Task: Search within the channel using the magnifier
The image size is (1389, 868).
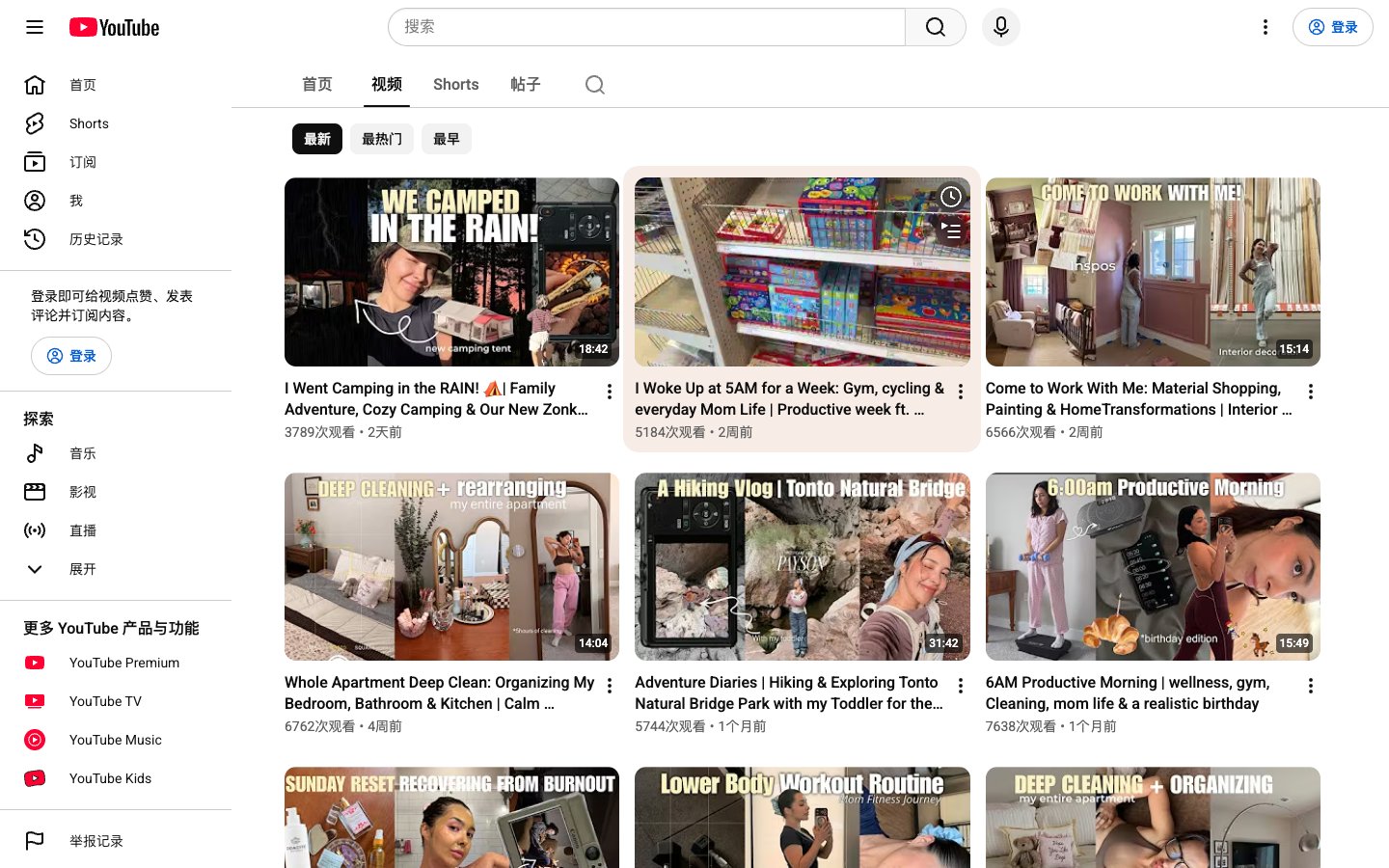Action: click(x=595, y=85)
